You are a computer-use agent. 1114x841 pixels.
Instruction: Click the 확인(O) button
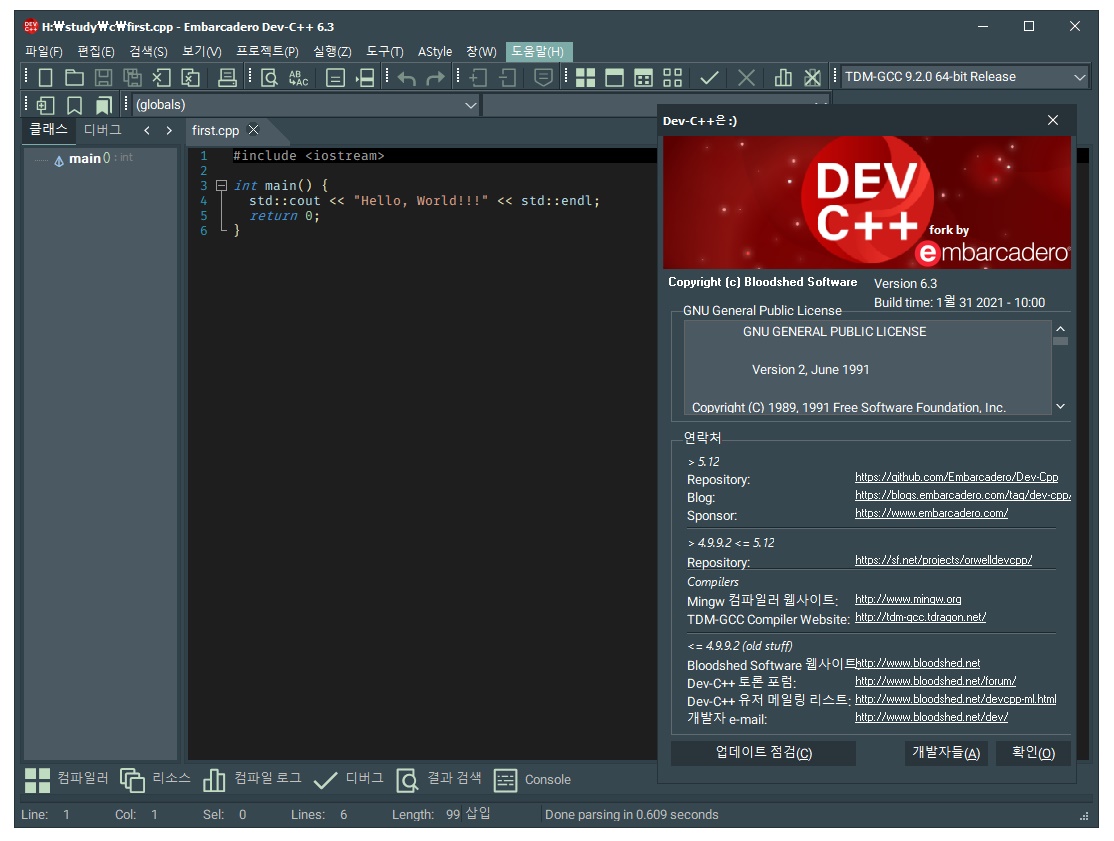coord(1033,753)
